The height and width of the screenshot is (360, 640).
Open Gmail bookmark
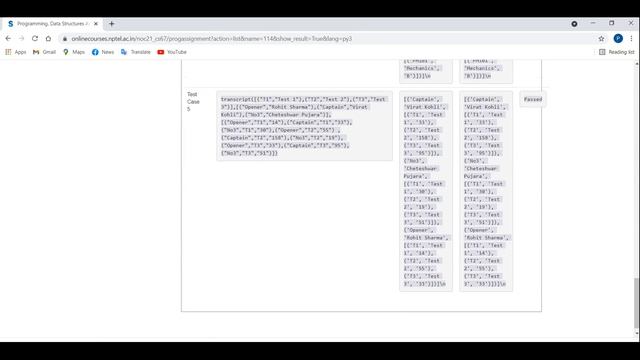[x=44, y=52]
